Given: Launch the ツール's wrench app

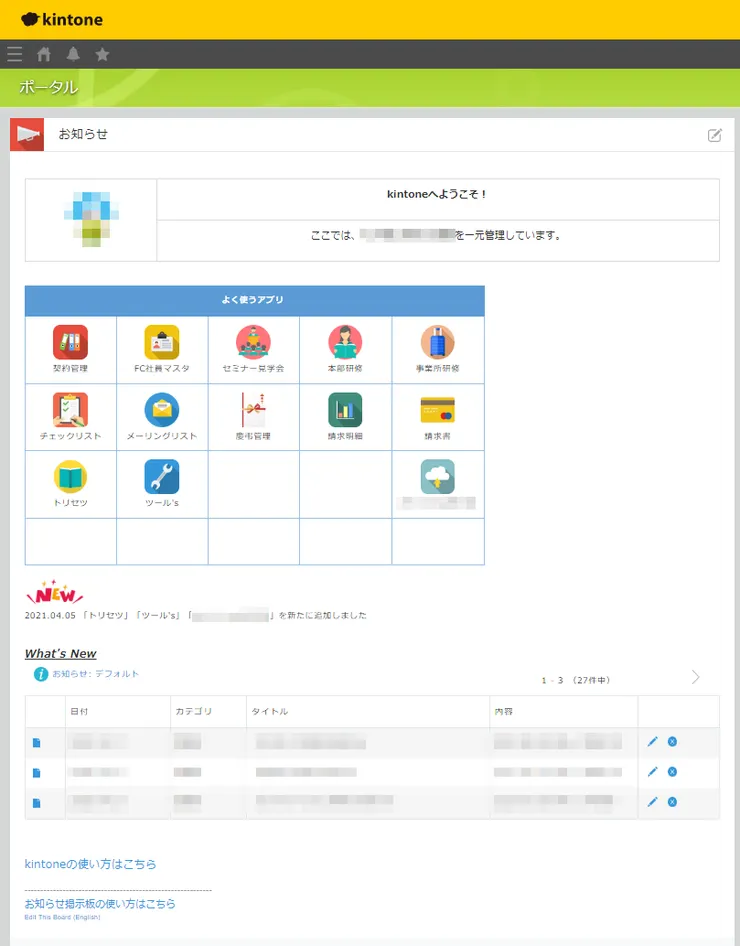Looking at the screenshot, I should coord(162,477).
